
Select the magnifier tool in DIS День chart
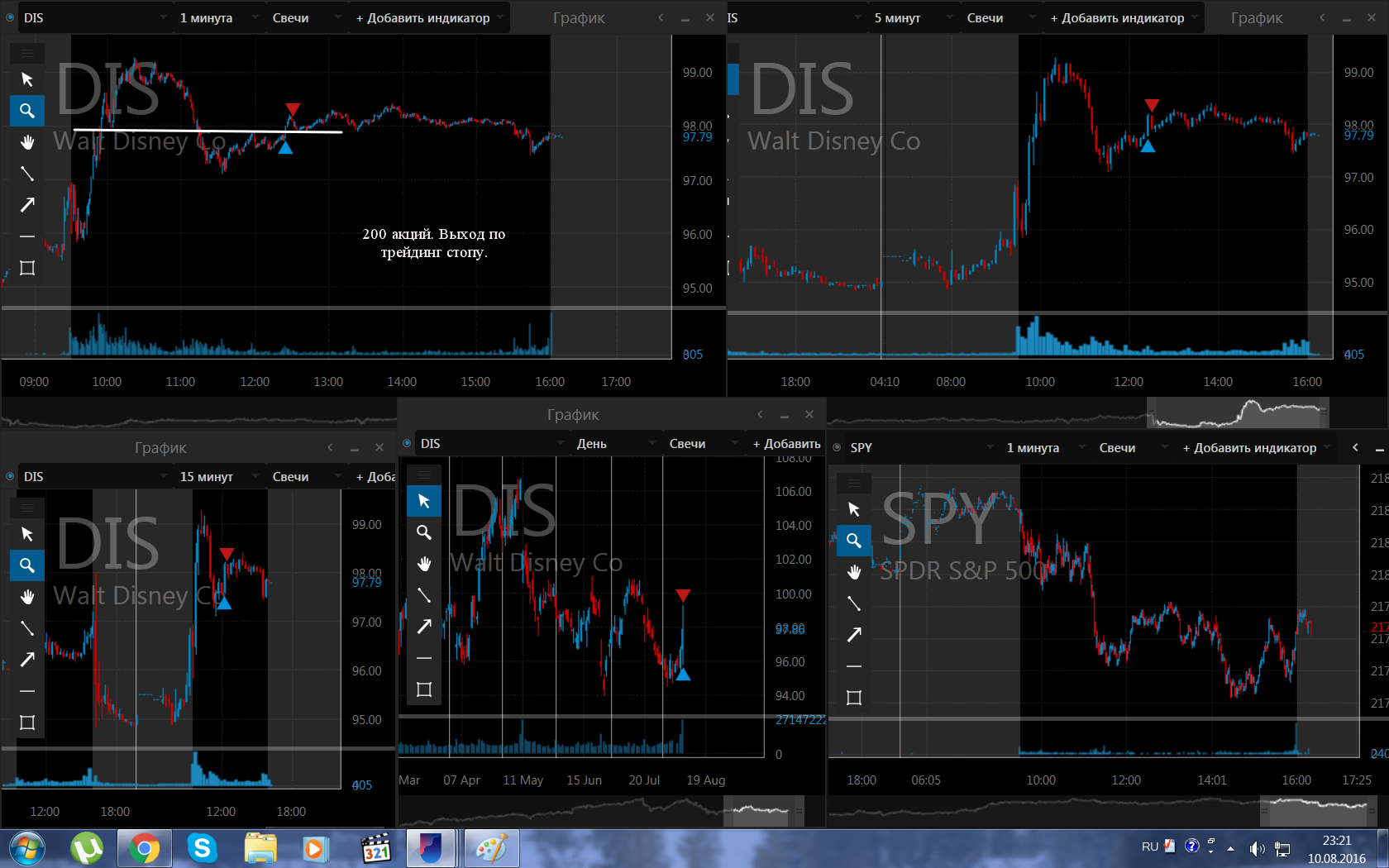(x=424, y=532)
